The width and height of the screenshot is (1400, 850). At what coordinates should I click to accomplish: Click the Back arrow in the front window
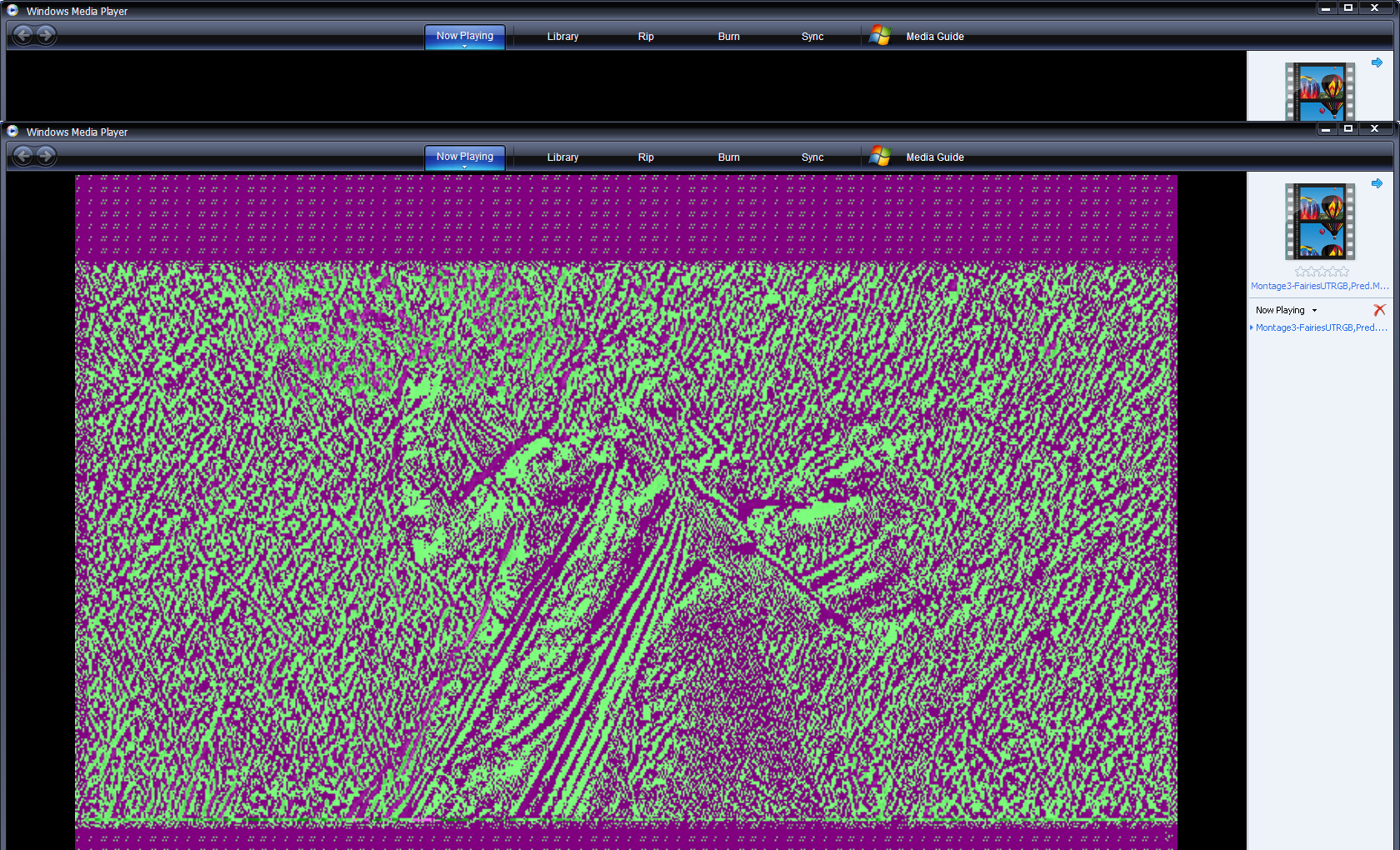pyautogui.click(x=23, y=156)
